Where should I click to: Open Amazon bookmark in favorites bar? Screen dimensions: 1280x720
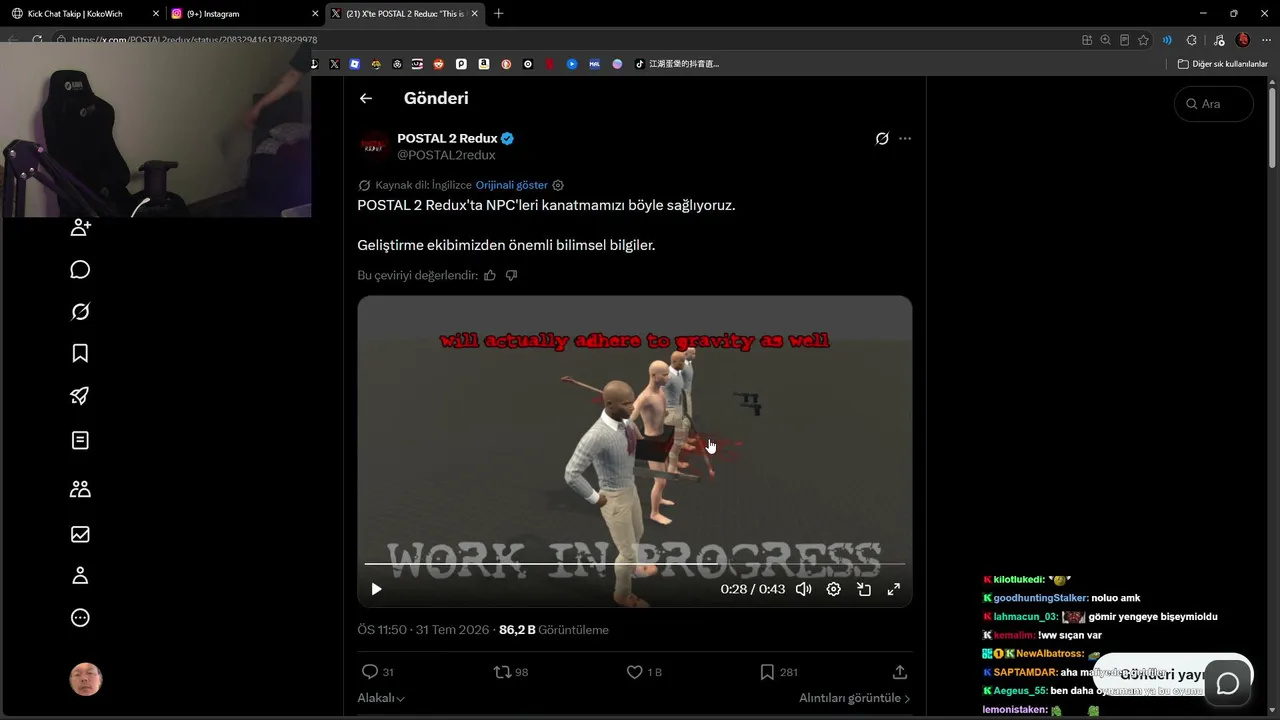tap(483, 64)
